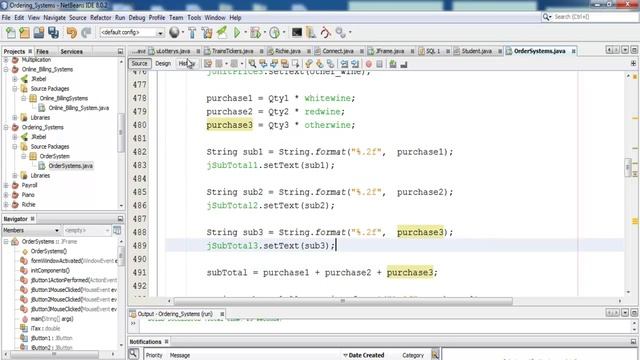Select initComponents() in Navigator
This screenshot has width=640, height=360.
[50, 270]
